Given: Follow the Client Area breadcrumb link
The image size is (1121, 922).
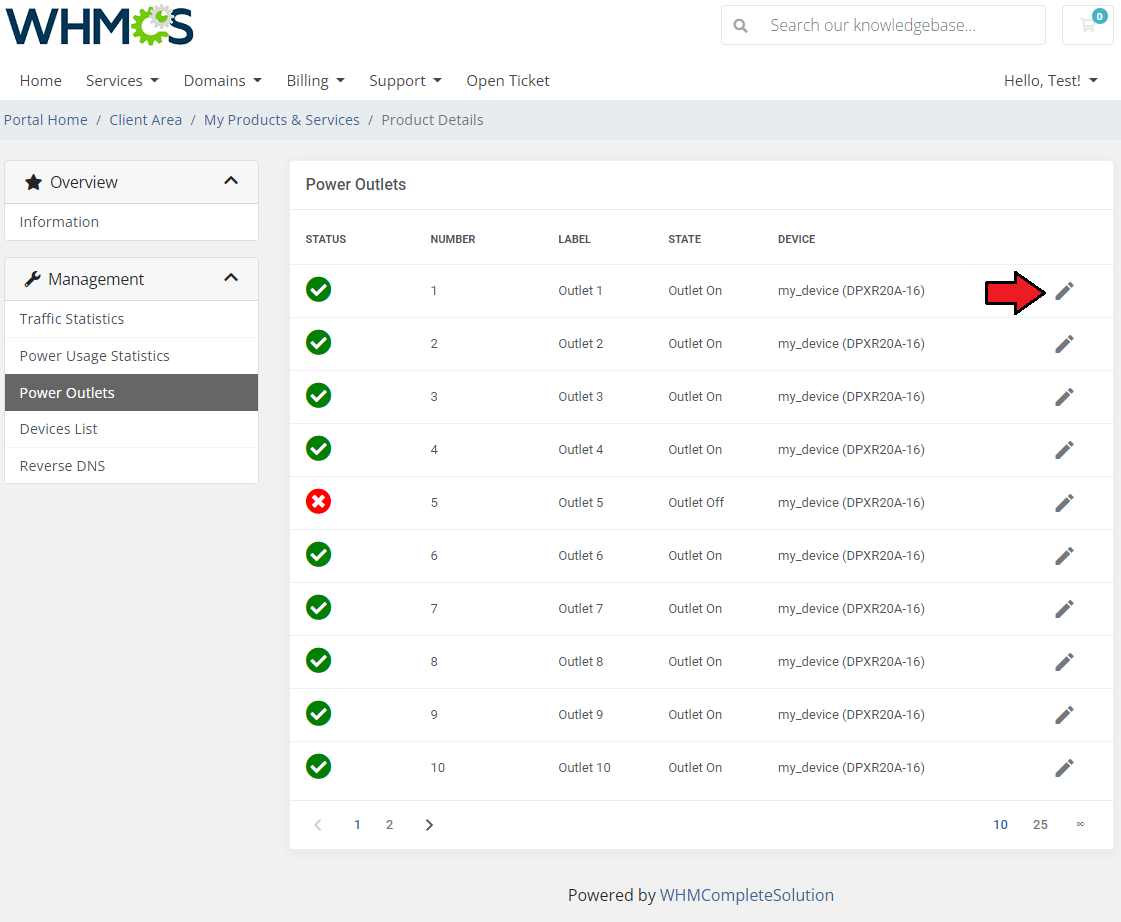Looking at the screenshot, I should point(146,120).
